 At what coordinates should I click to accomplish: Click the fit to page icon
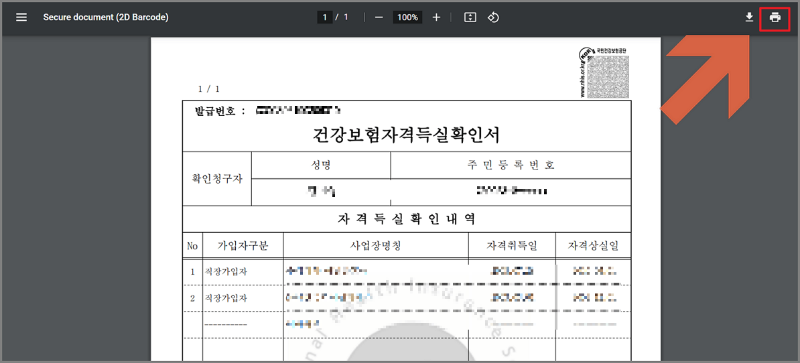pyautogui.click(x=470, y=17)
